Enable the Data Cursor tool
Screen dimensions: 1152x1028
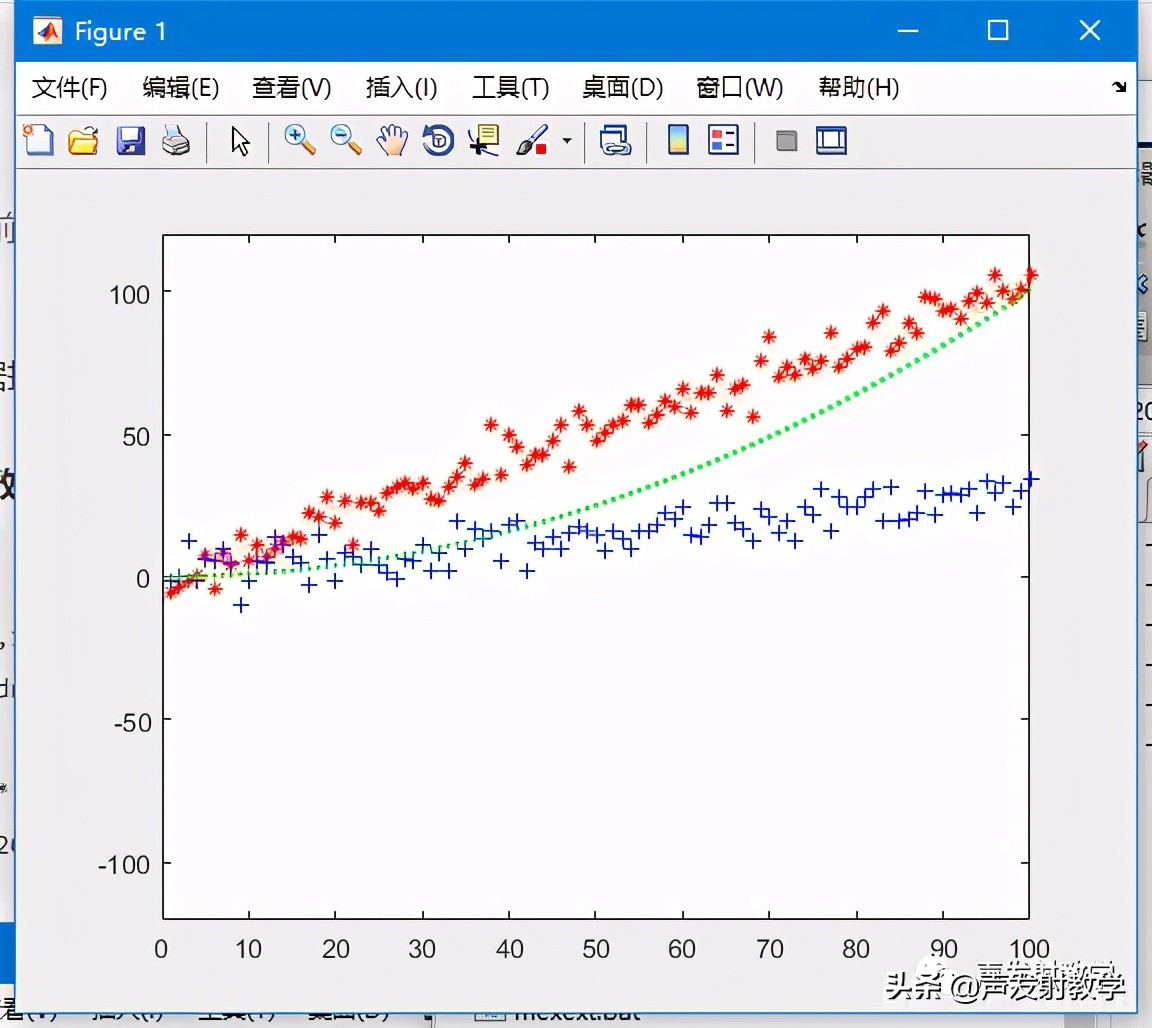click(x=485, y=141)
